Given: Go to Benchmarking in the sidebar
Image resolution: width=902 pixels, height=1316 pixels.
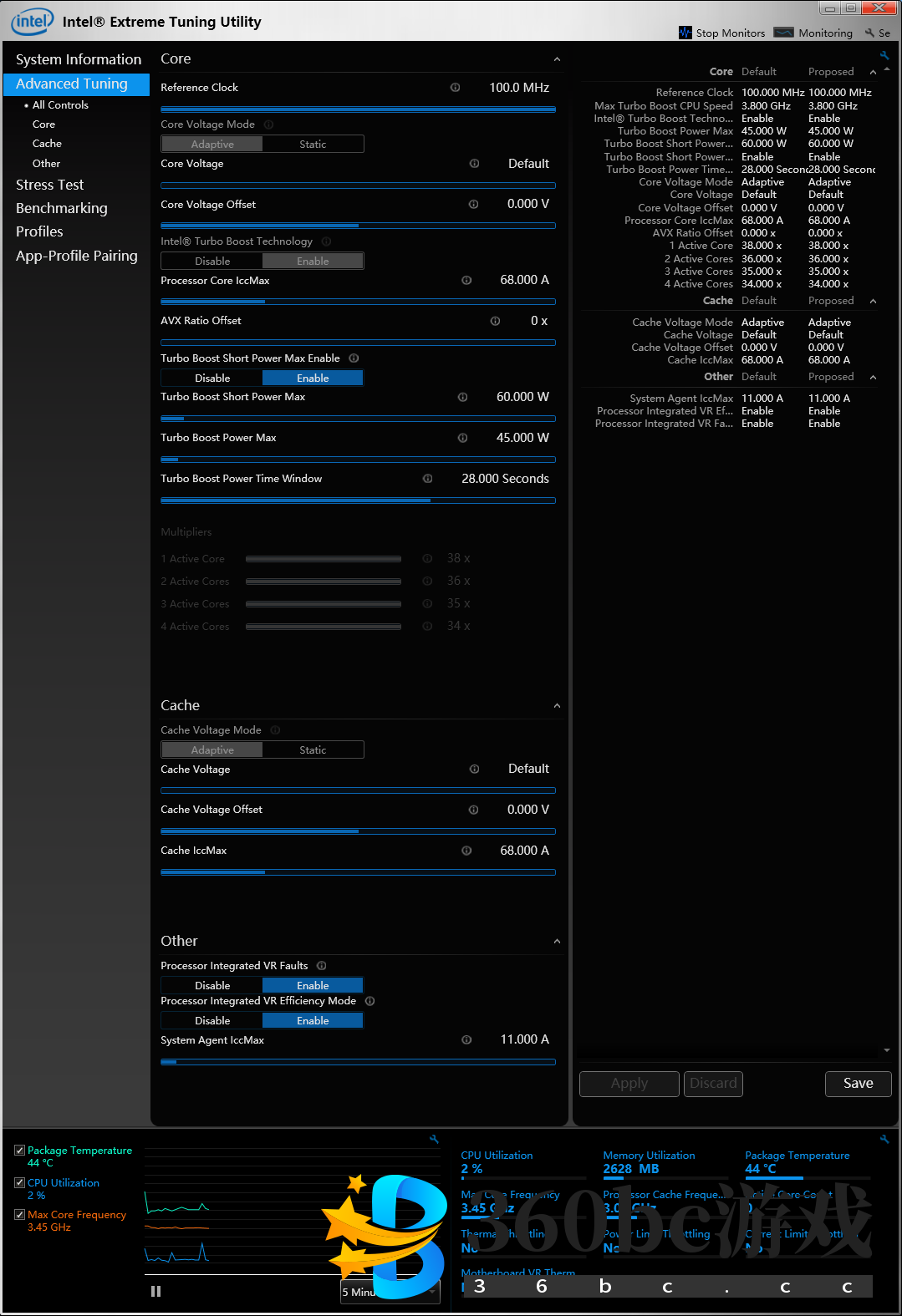Looking at the screenshot, I should [62, 208].
